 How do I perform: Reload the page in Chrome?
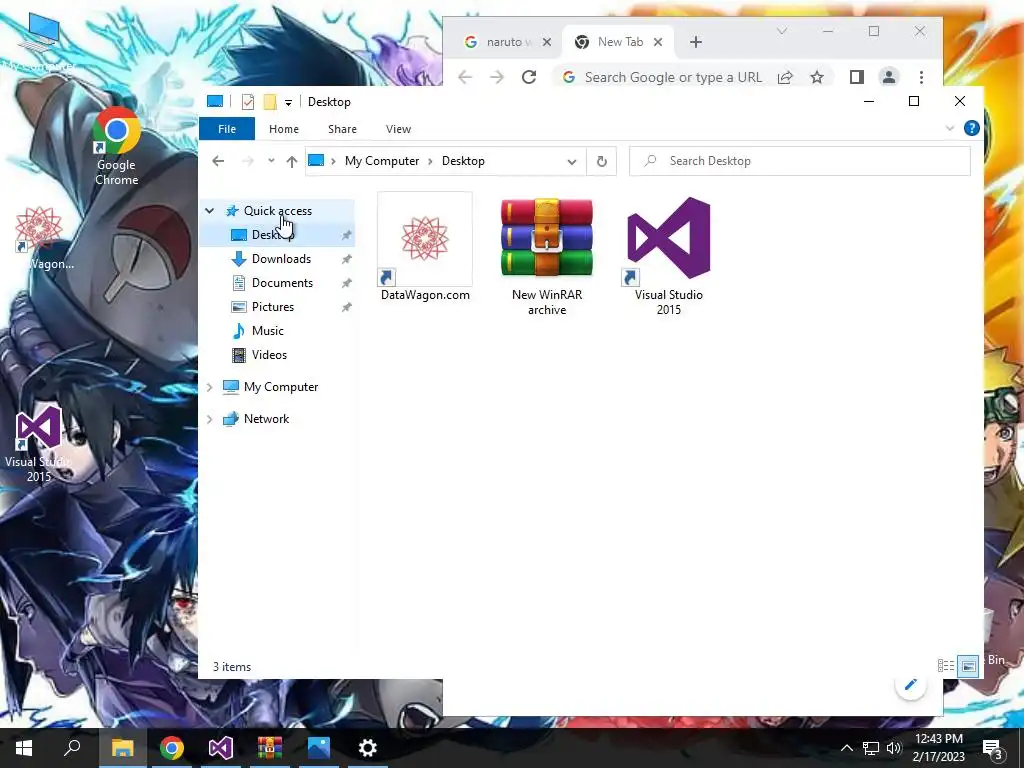[x=529, y=77]
